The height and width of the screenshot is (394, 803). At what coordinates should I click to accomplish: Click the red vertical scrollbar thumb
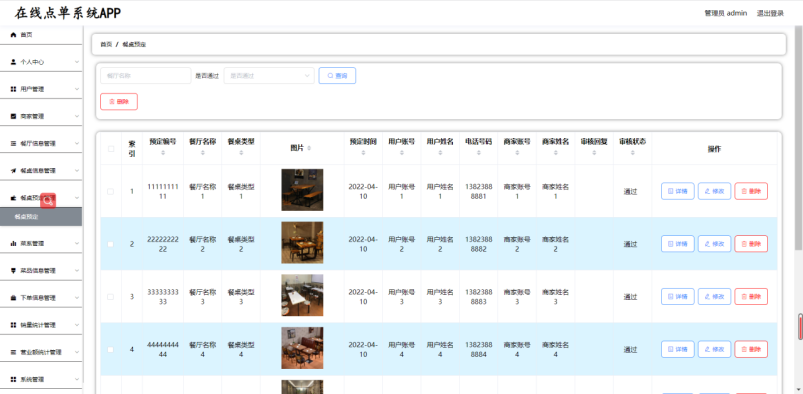pos(800,327)
